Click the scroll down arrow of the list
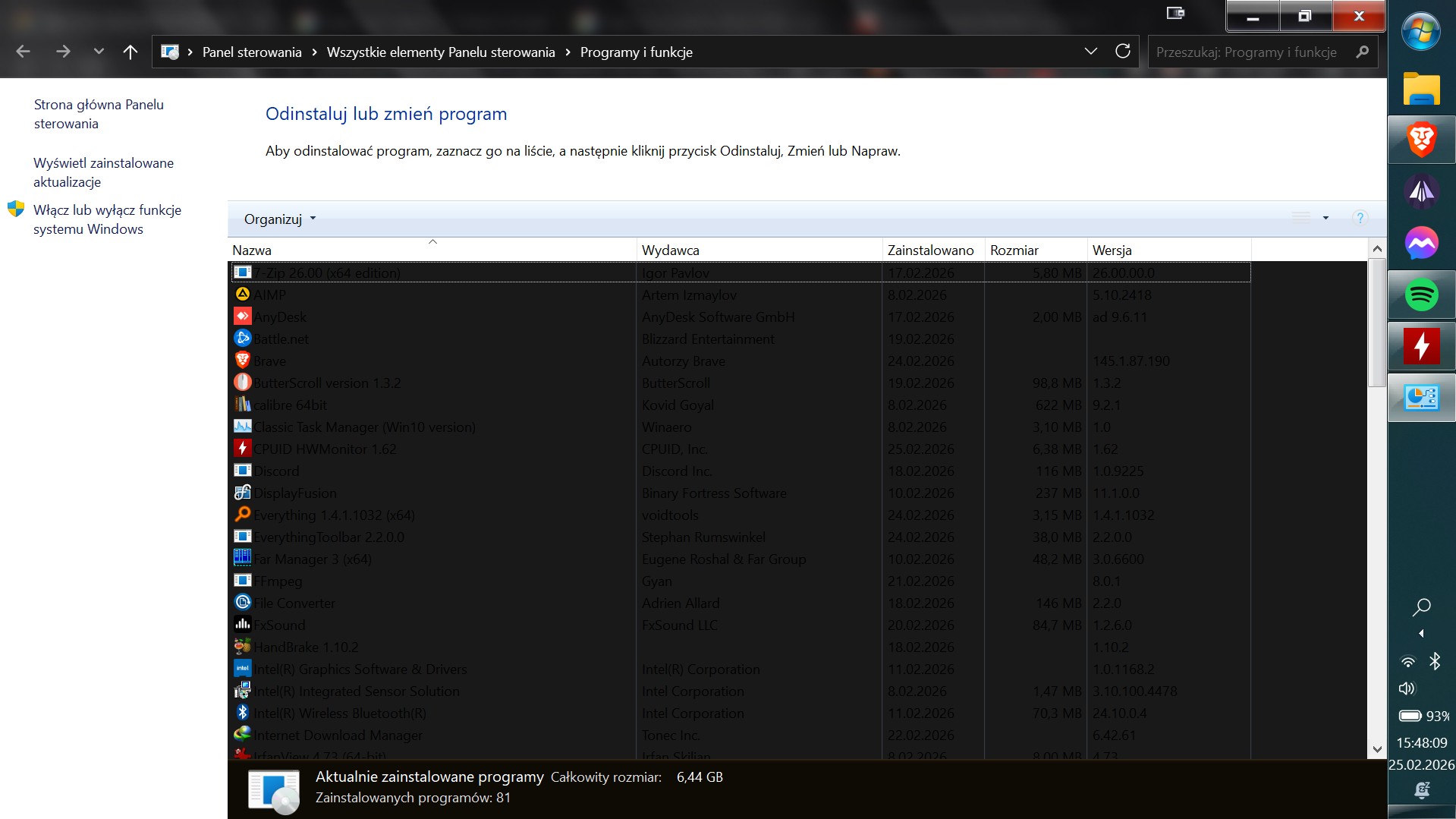 point(1377,749)
